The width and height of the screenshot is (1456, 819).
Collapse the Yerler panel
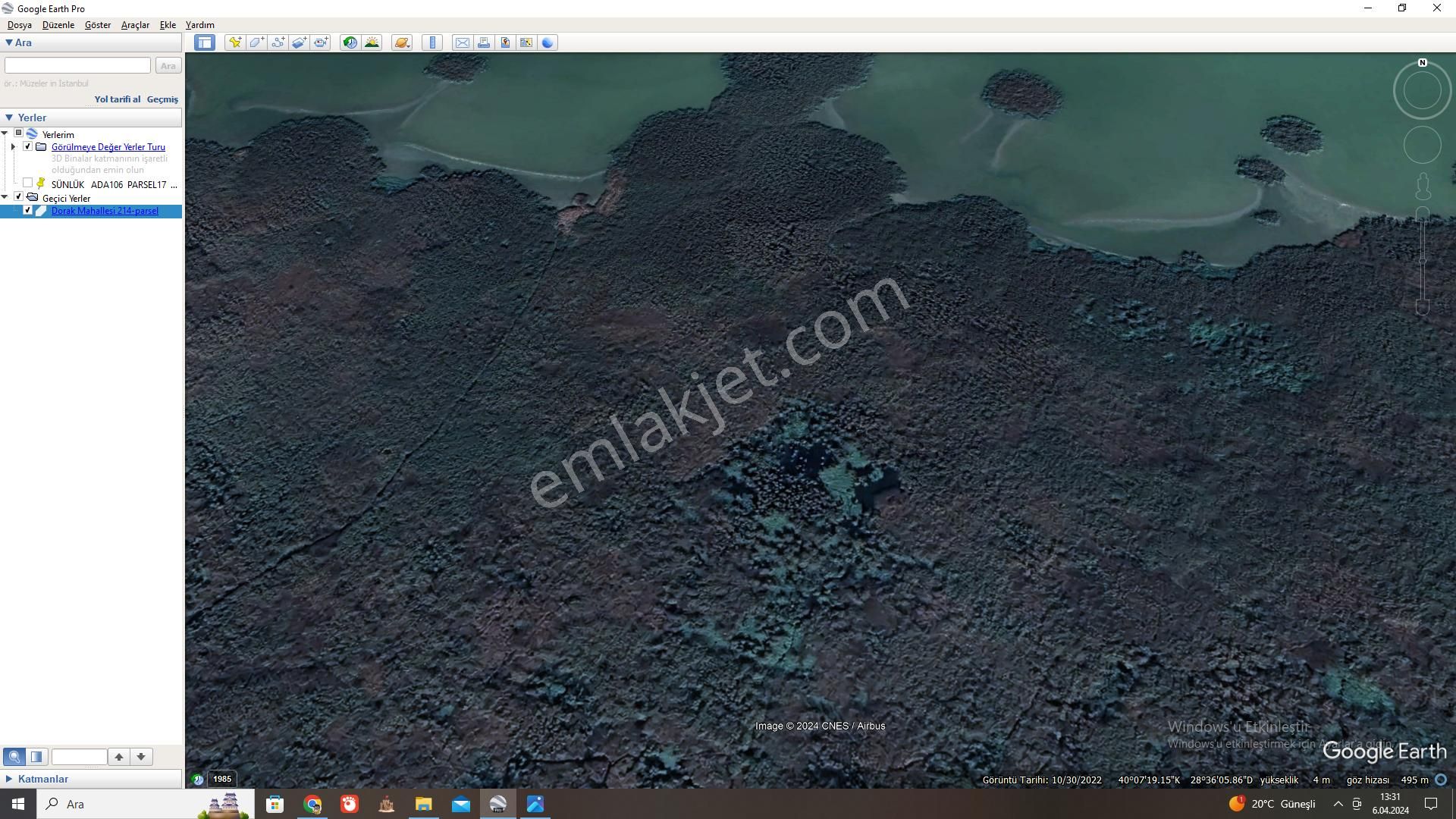(x=9, y=118)
